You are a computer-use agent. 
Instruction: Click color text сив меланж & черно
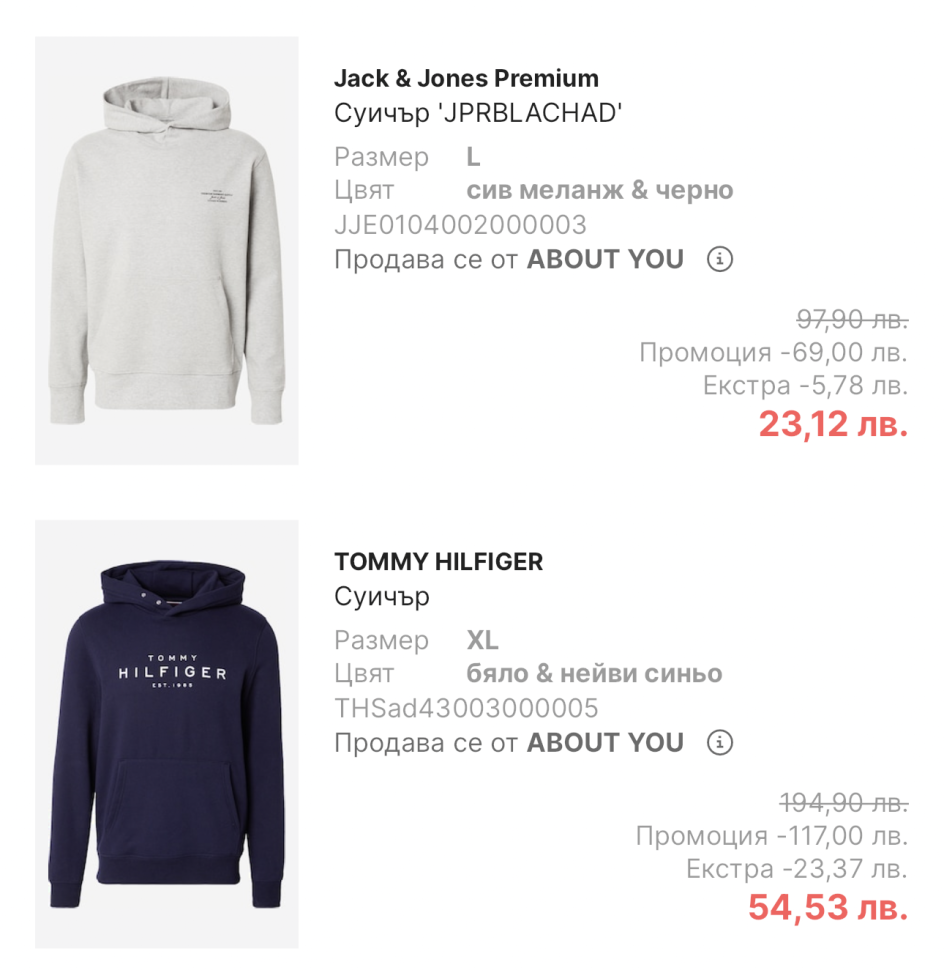coord(600,190)
